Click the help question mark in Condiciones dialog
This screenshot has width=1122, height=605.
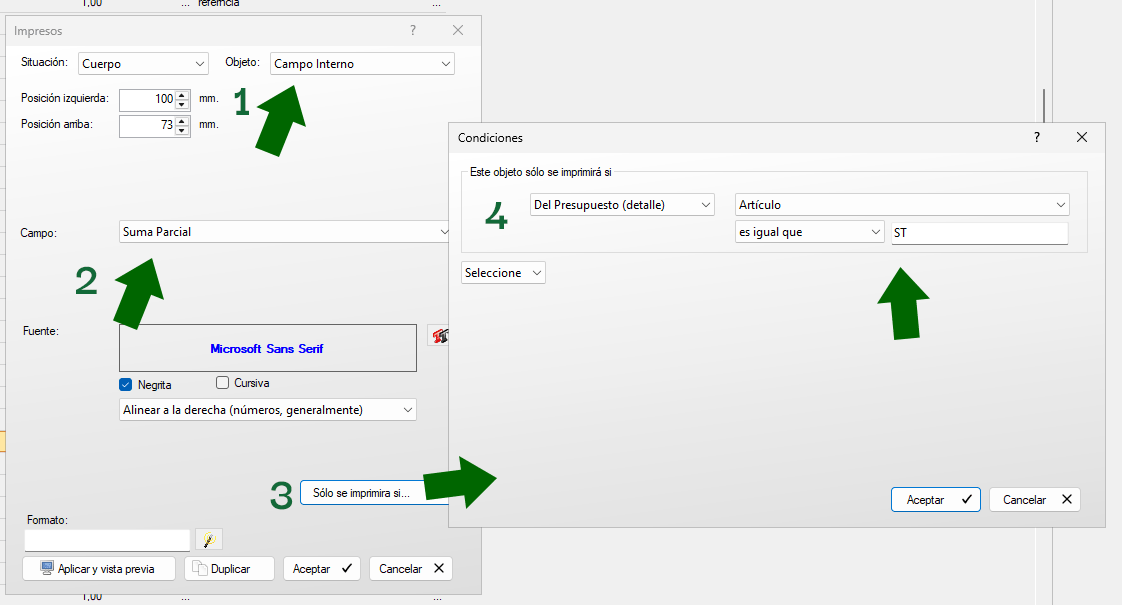coord(1036,137)
